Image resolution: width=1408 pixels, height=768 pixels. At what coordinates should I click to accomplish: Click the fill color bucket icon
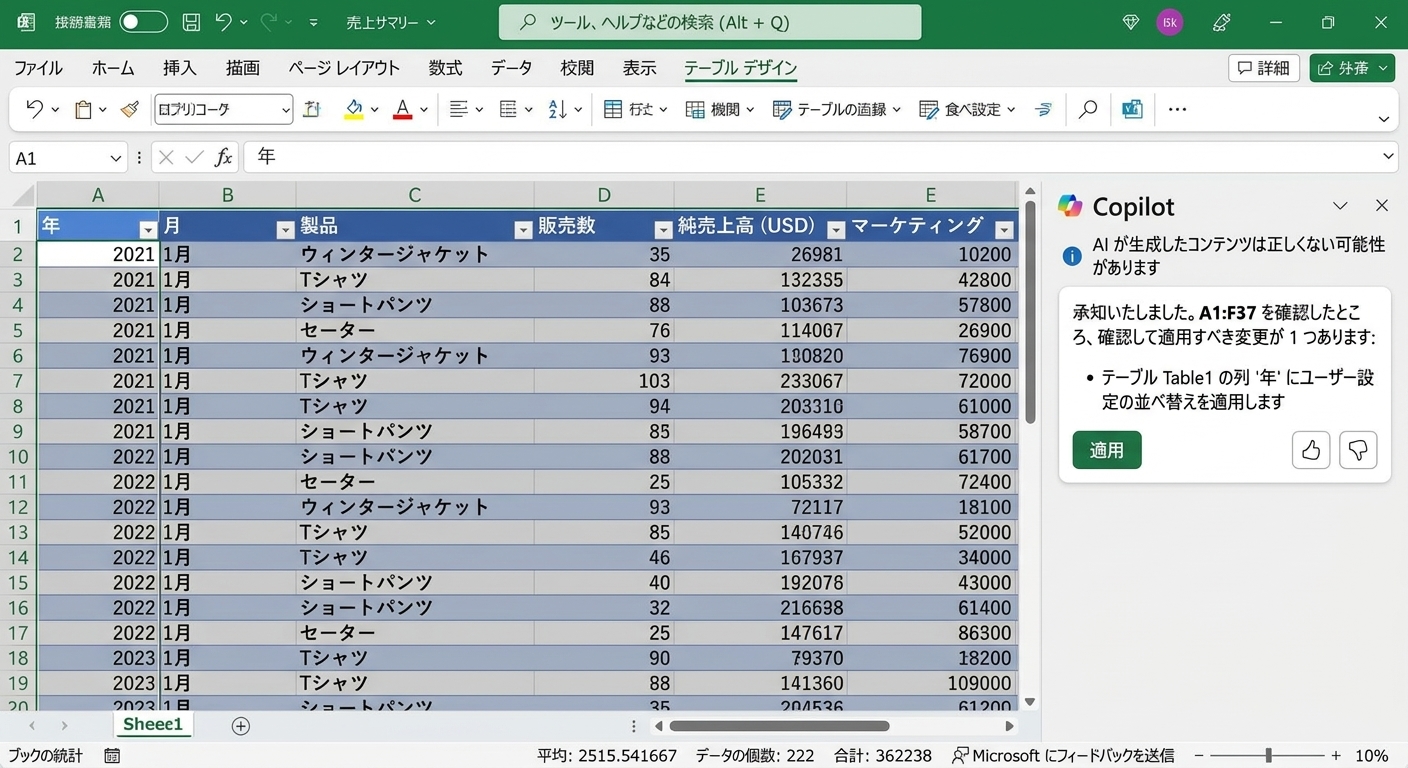[353, 109]
